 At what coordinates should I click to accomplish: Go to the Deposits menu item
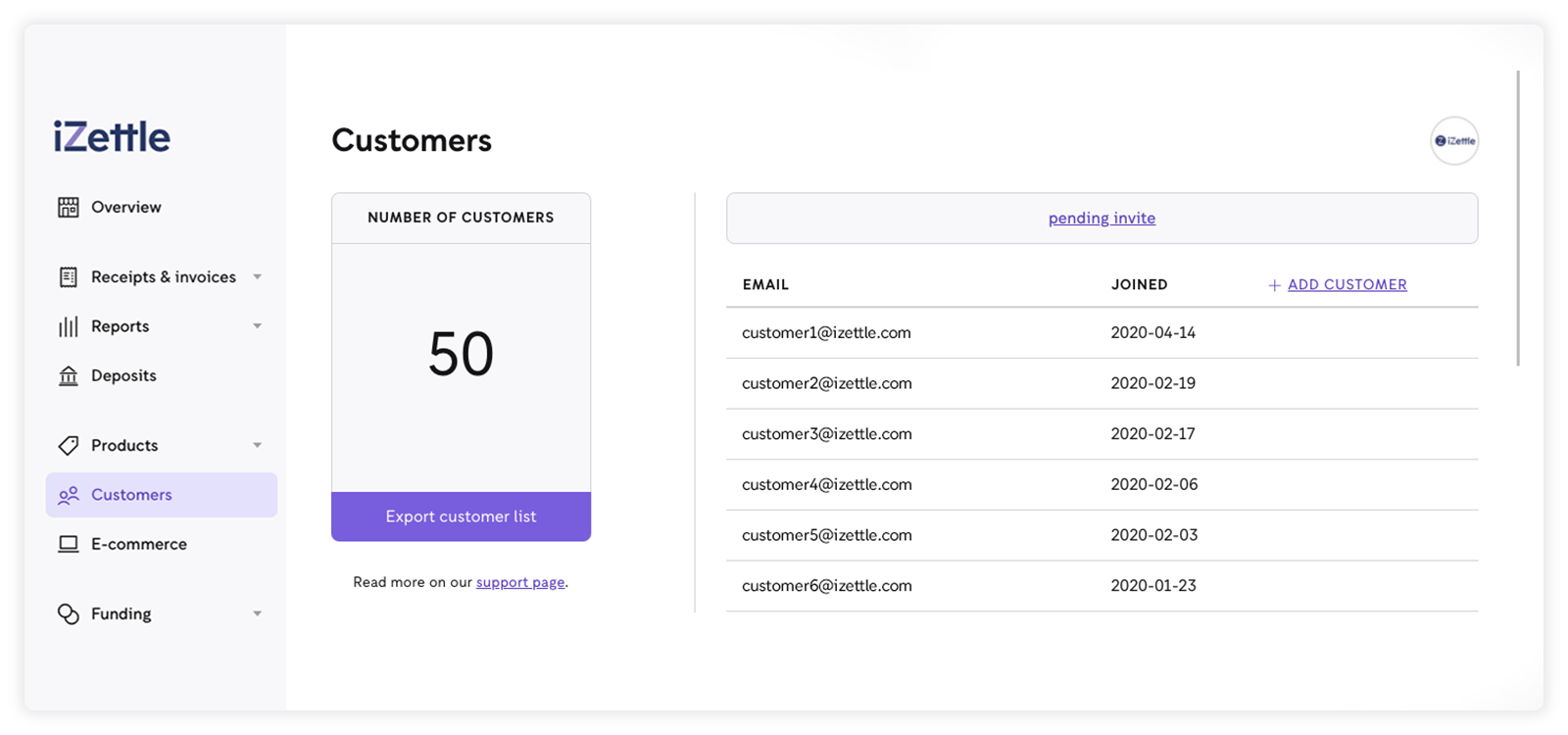pos(123,375)
